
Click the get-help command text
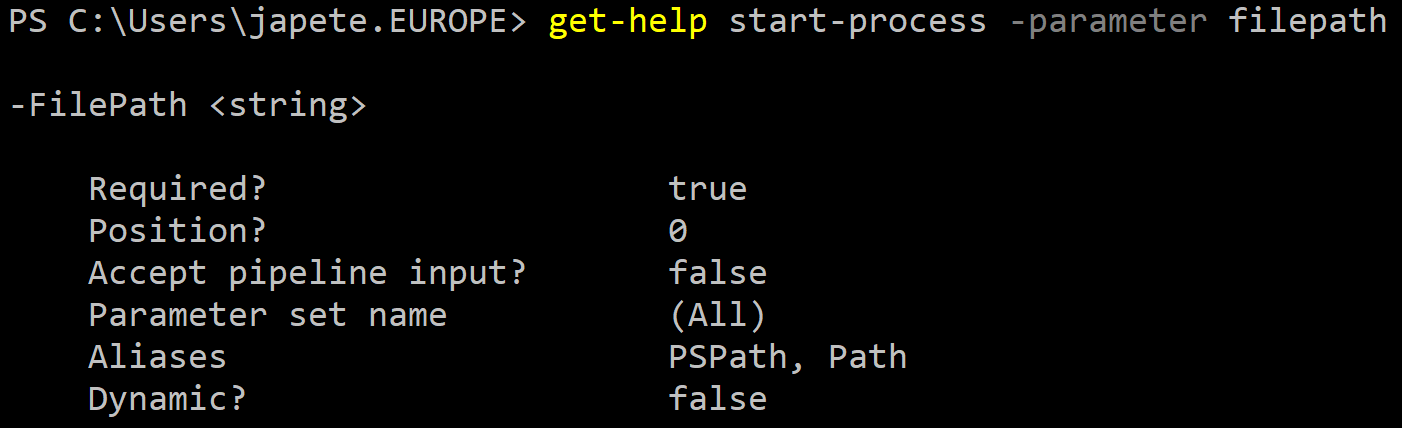628,22
